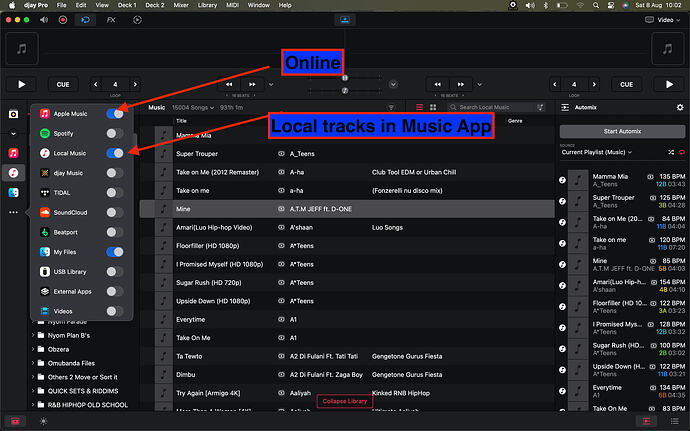Image resolution: width=690 pixels, height=431 pixels.
Task: Click the record button in the top toolbar
Action: point(63,20)
